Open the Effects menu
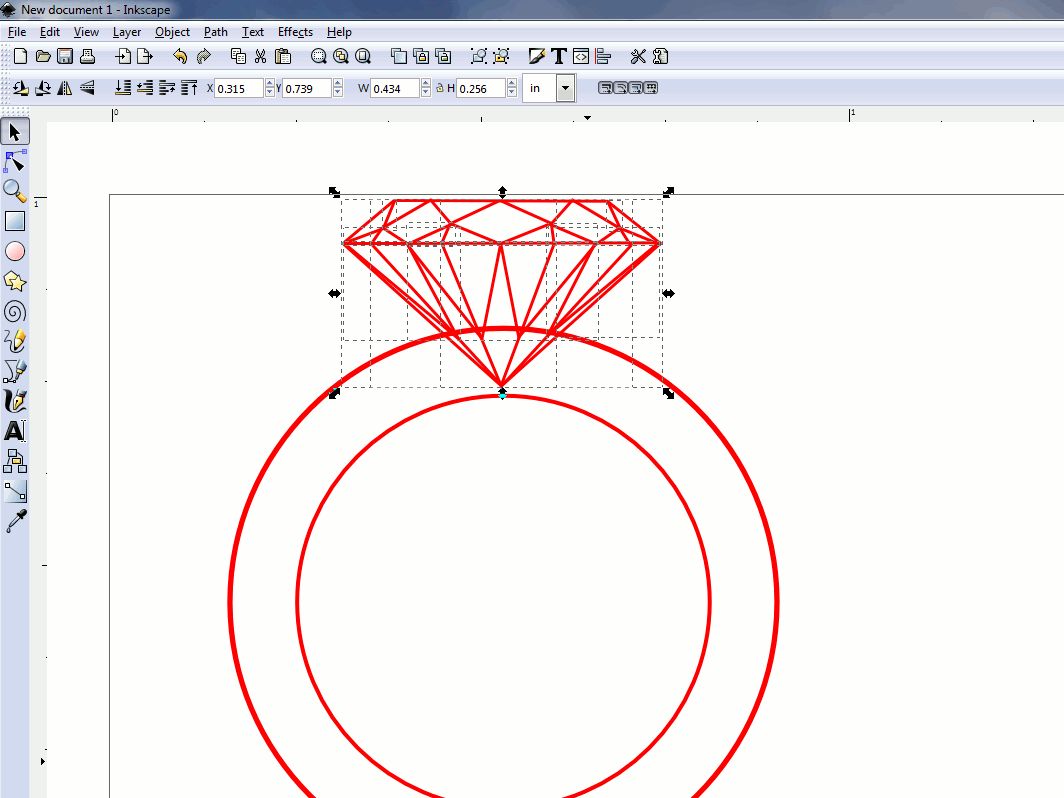 (x=295, y=32)
